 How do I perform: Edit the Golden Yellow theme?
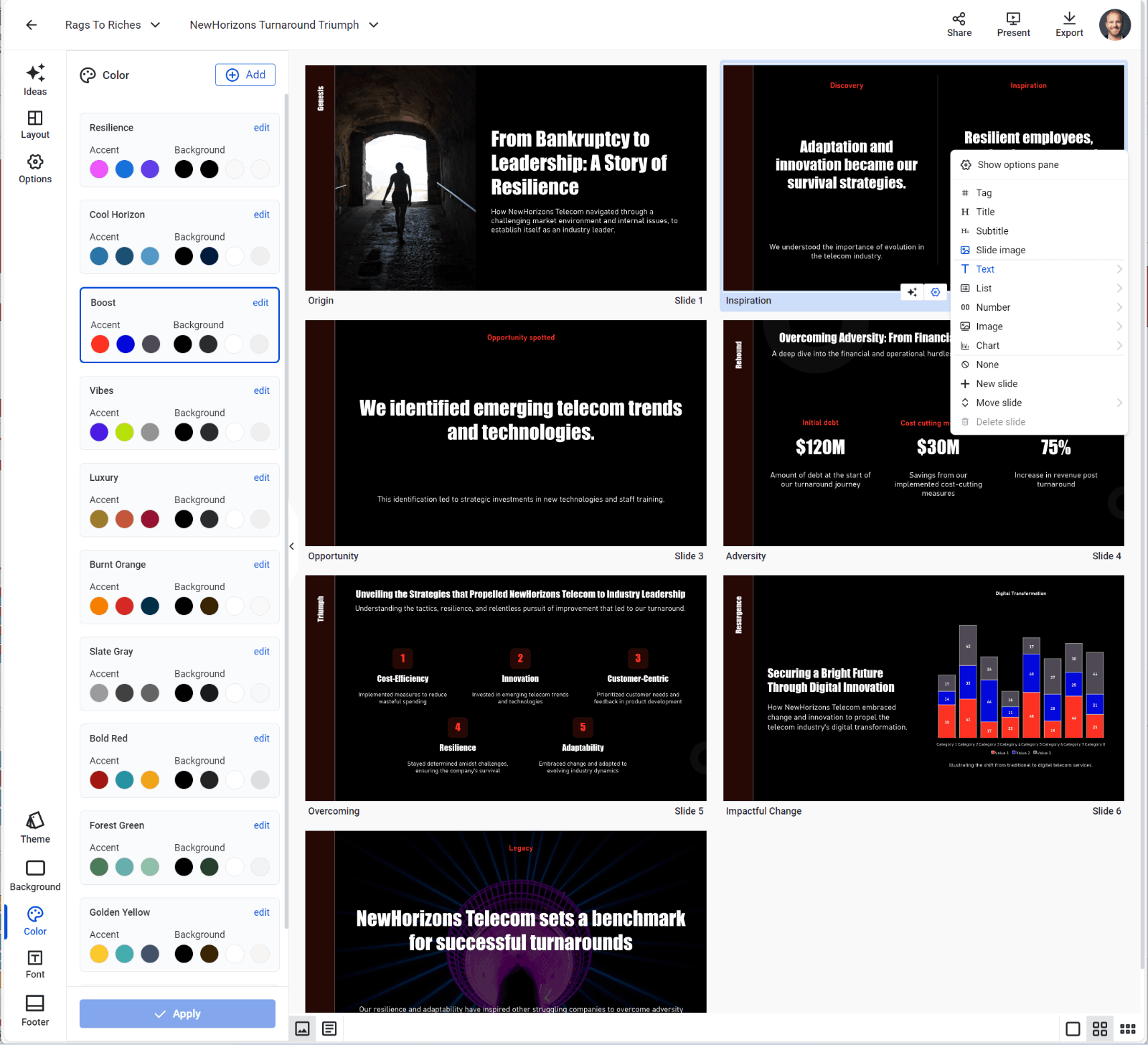click(x=261, y=912)
